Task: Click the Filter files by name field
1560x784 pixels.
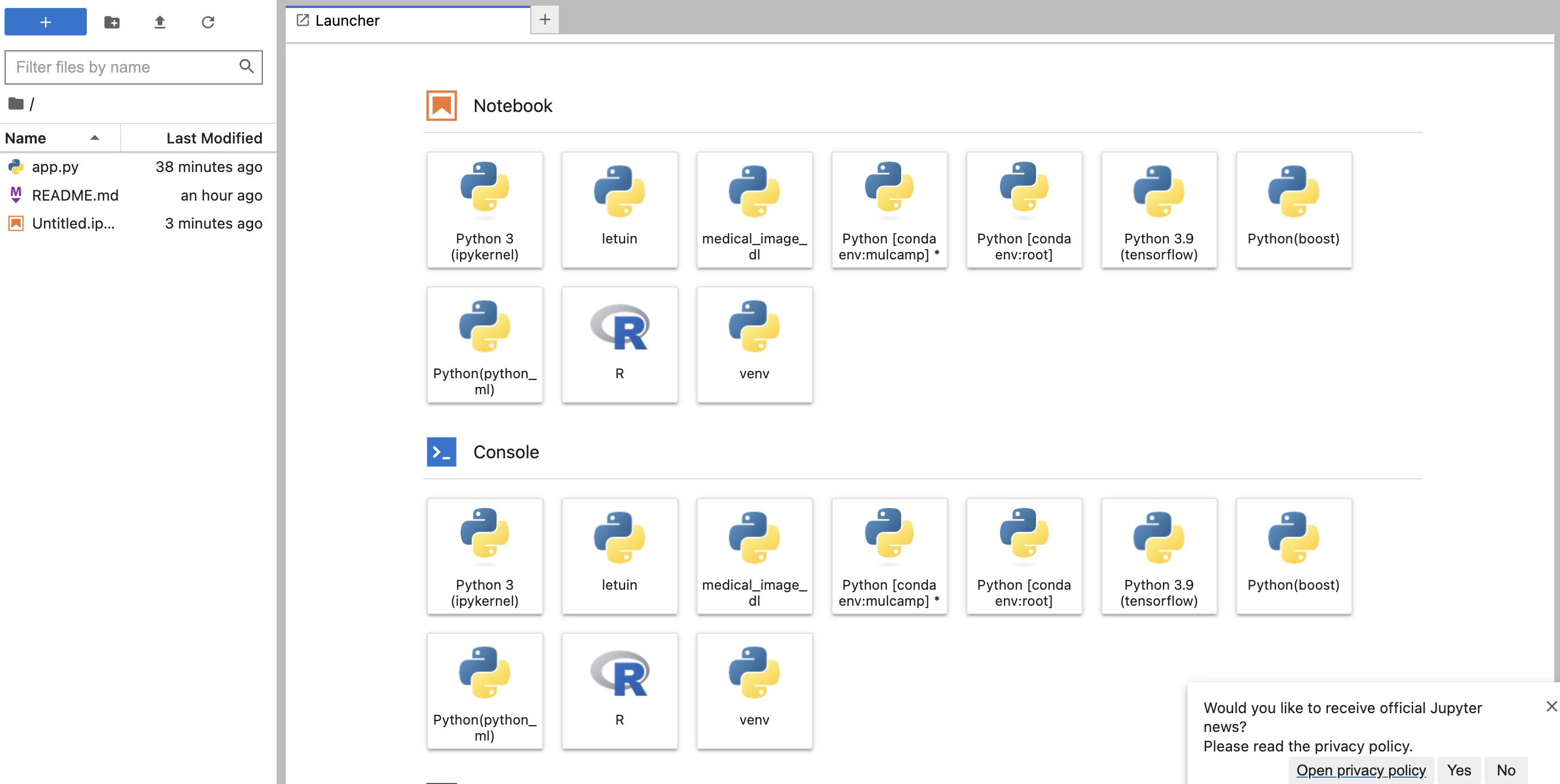Action: click(x=133, y=67)
